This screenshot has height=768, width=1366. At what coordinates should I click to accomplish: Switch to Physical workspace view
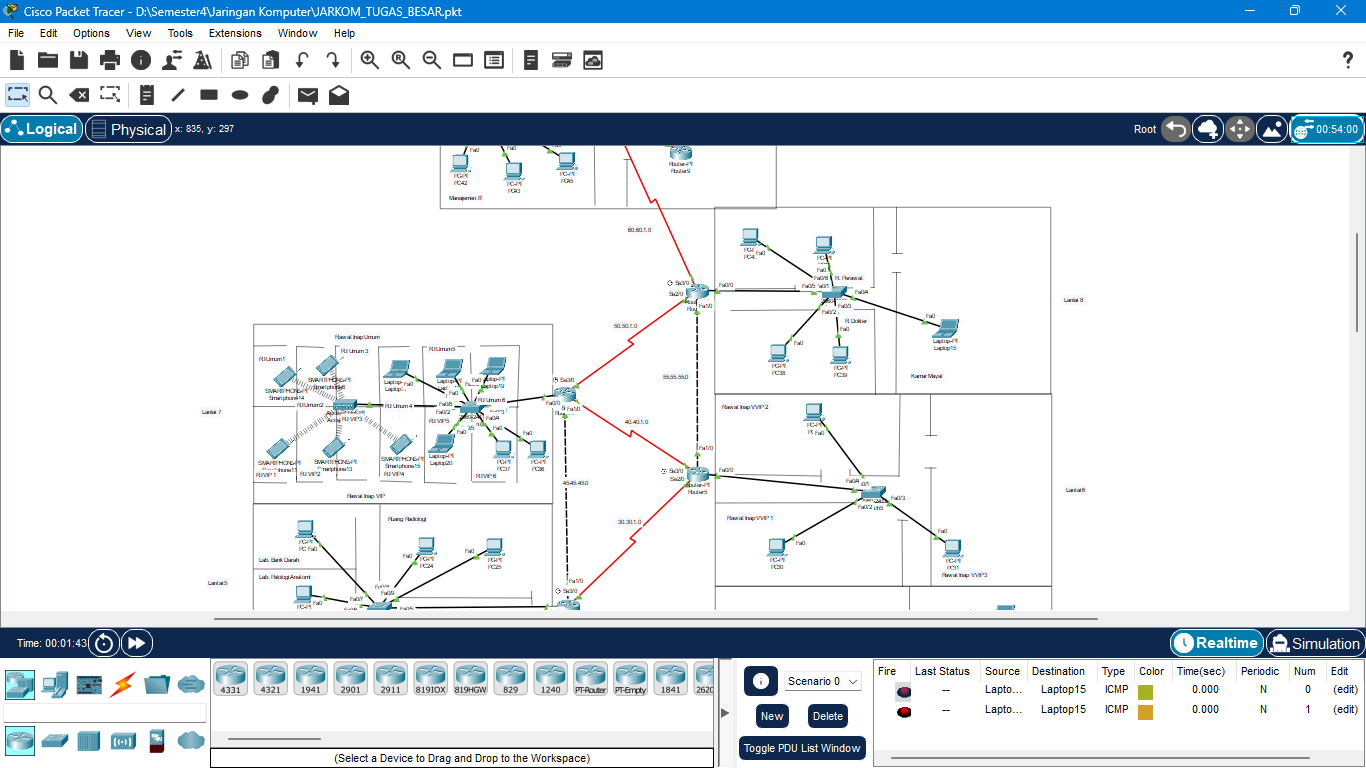point(128,129)
